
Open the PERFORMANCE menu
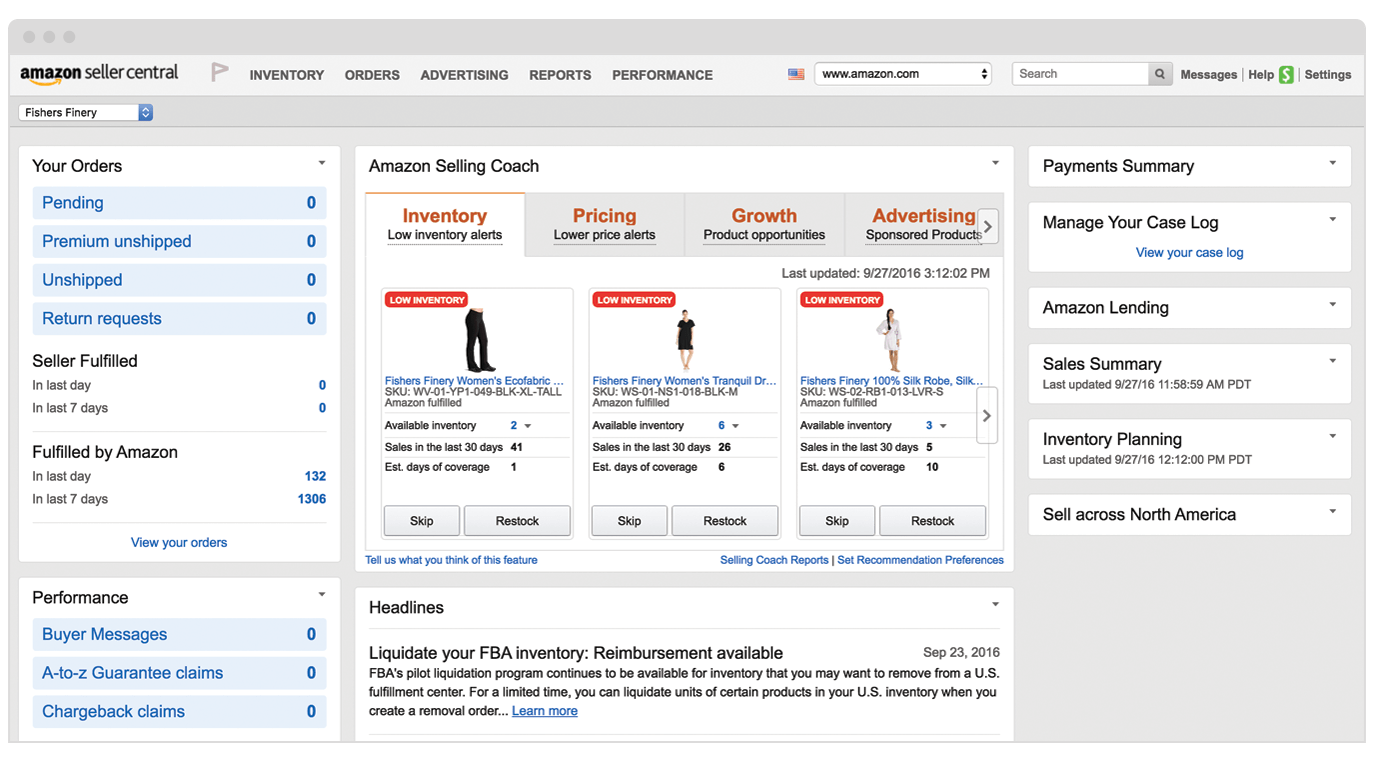click(662, 75)
